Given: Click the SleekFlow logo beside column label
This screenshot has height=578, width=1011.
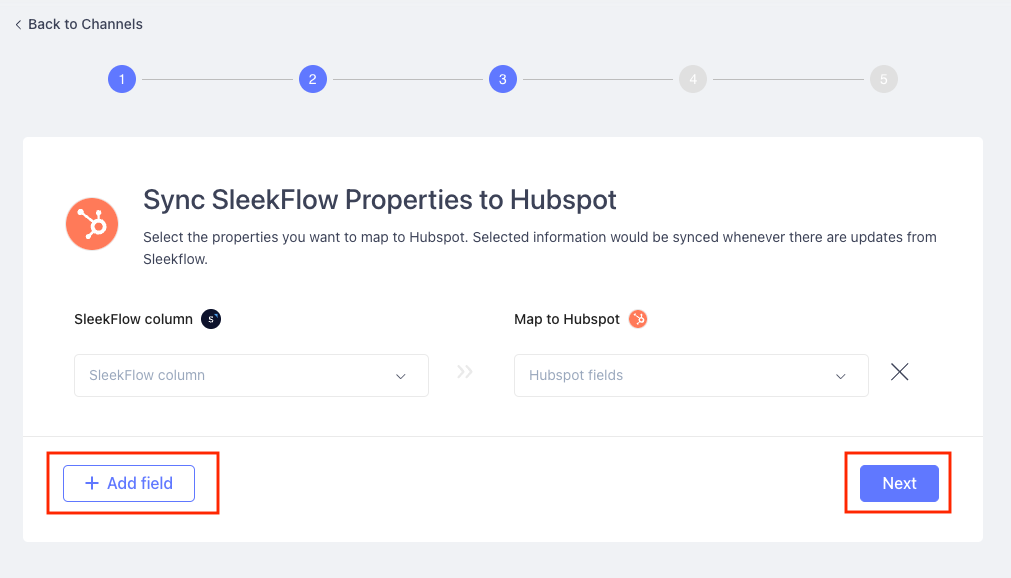Looking at the screenshot, I should [211, 319].
